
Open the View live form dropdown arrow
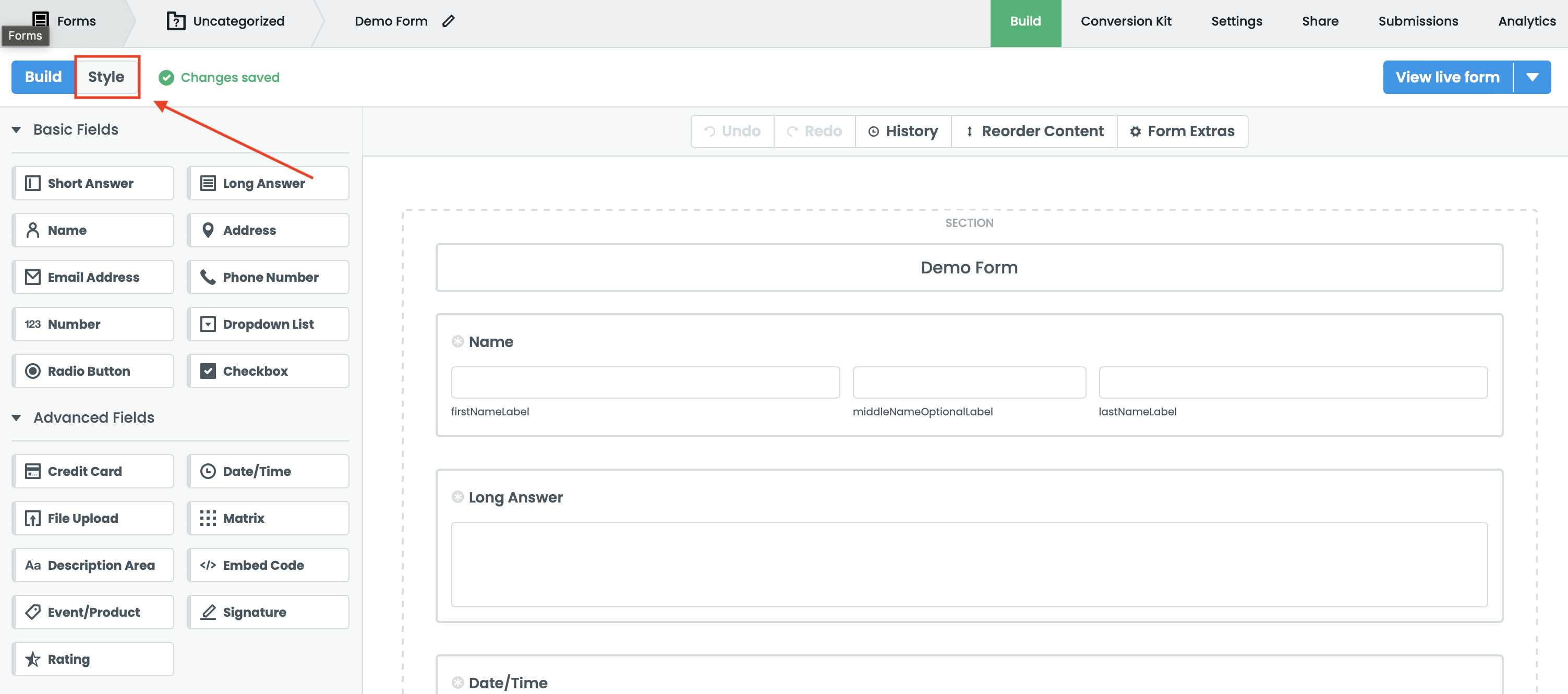pos(1532,77)
